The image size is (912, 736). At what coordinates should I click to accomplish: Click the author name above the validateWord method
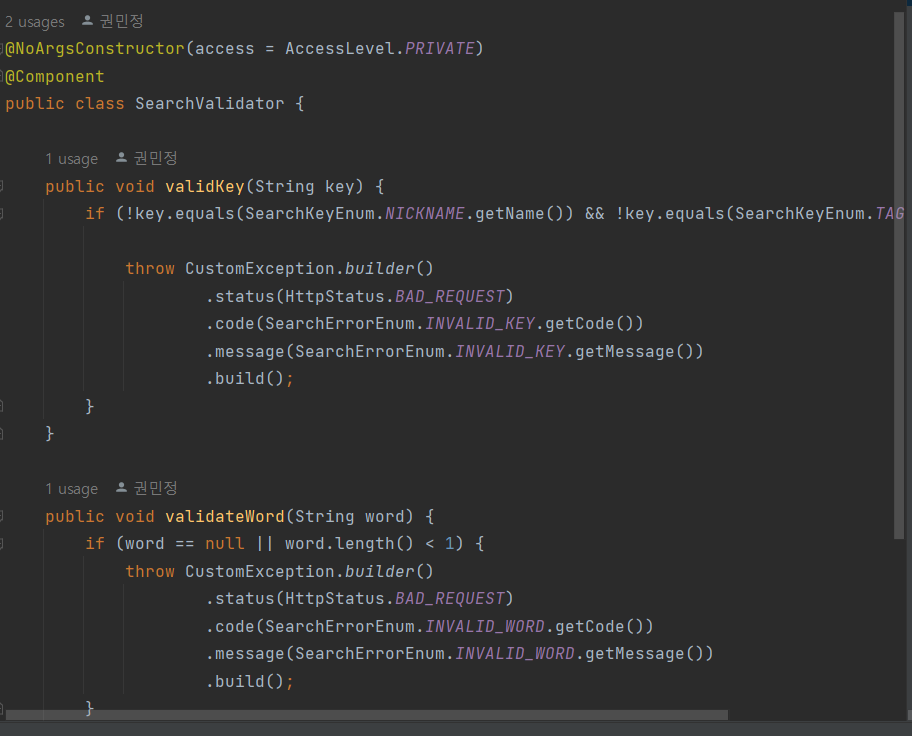(x=155, y=488)
